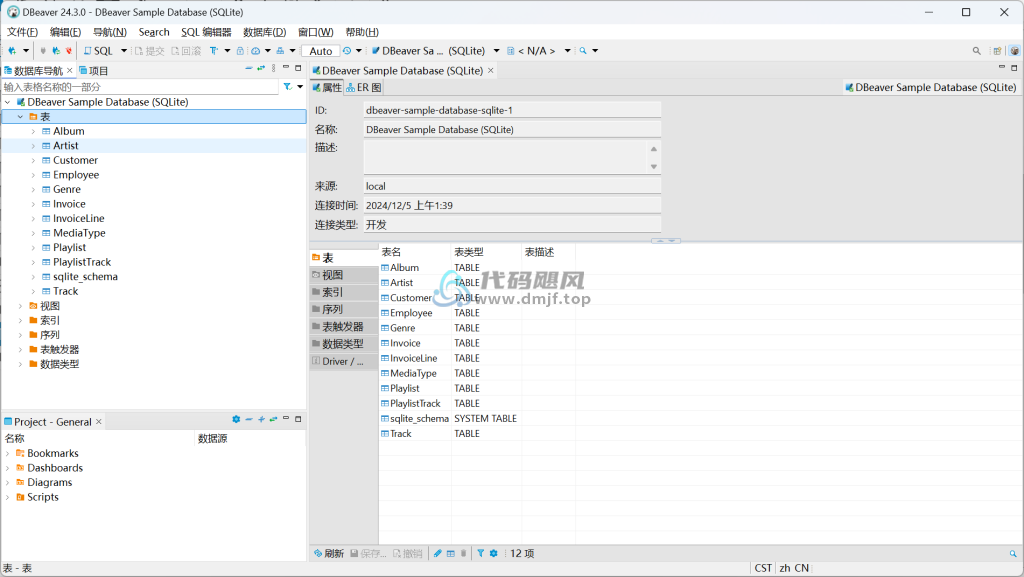Click the Project panel settings gear icon
The image size is (1024, 577).
[236, 419]
